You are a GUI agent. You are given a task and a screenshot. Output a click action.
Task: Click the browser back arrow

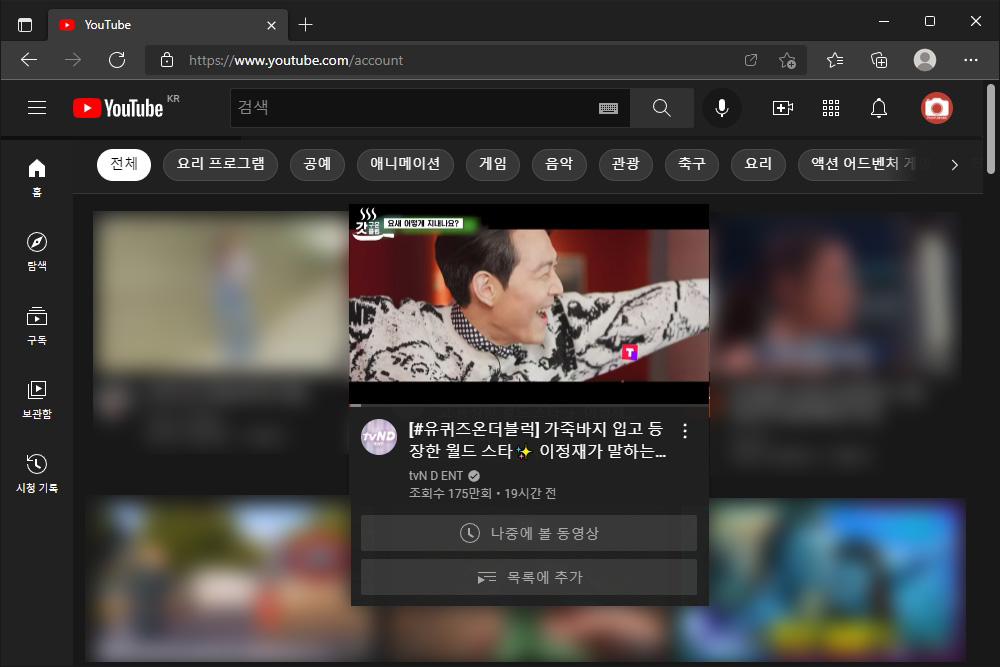29,60
